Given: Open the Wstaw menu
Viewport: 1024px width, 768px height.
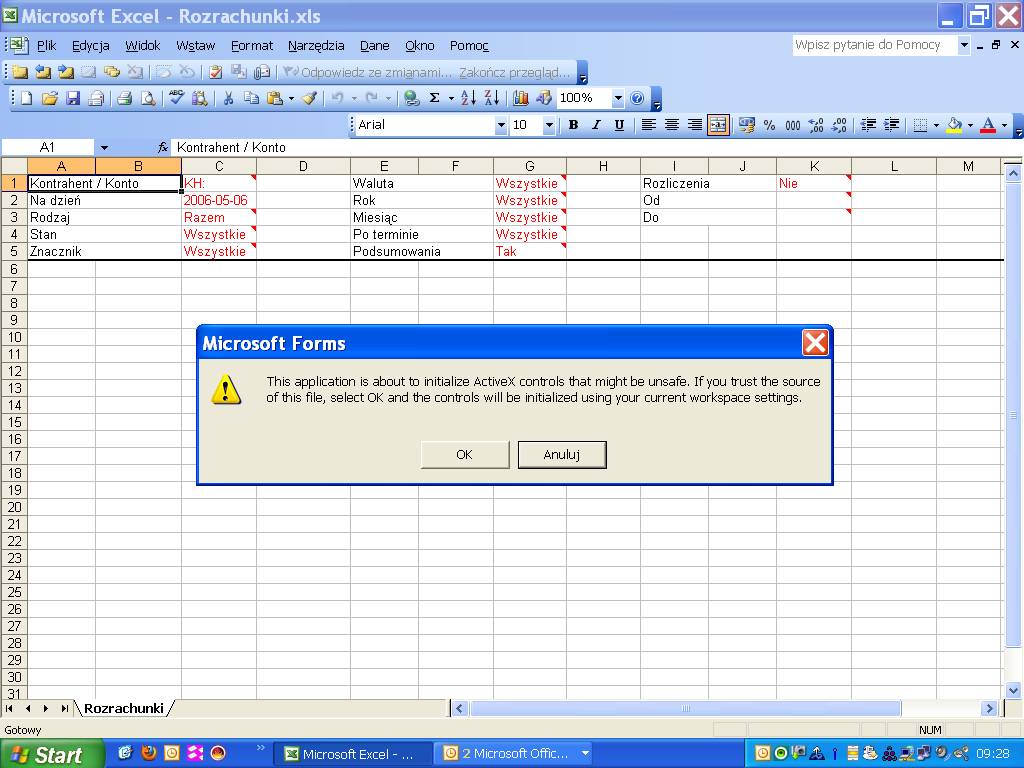Looking at the screenshot, I should coord(195,46).
